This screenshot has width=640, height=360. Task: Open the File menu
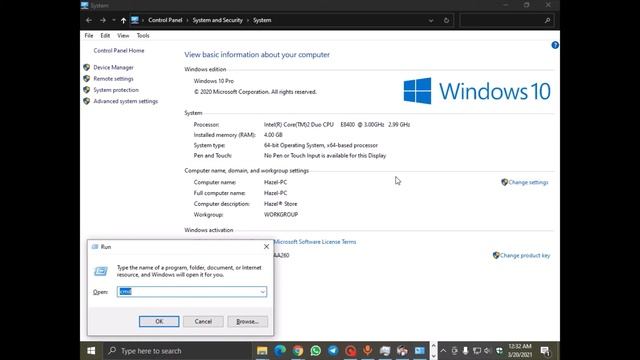coord(89,36)
